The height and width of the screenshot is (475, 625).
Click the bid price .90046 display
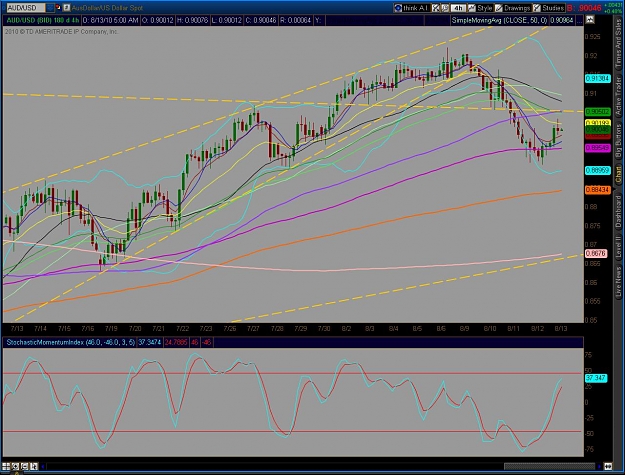click(x=584, y=8)
